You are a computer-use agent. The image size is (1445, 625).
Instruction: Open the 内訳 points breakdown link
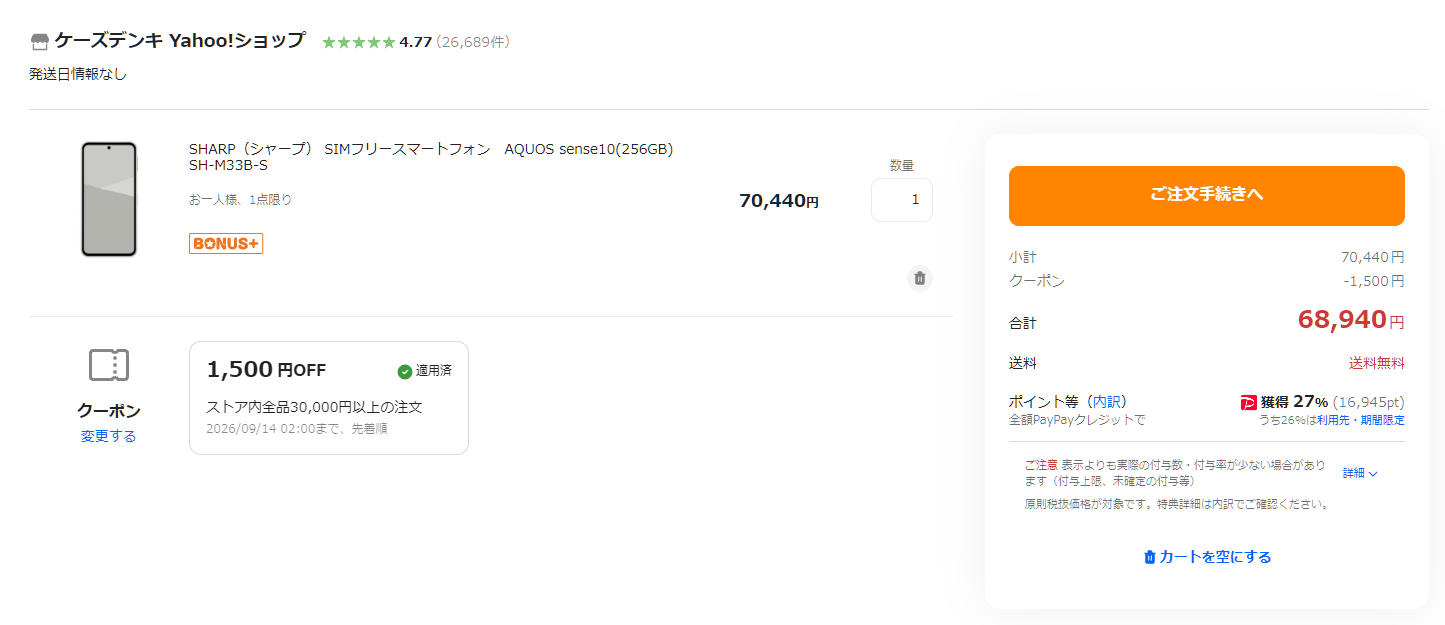pos(1106,401)
